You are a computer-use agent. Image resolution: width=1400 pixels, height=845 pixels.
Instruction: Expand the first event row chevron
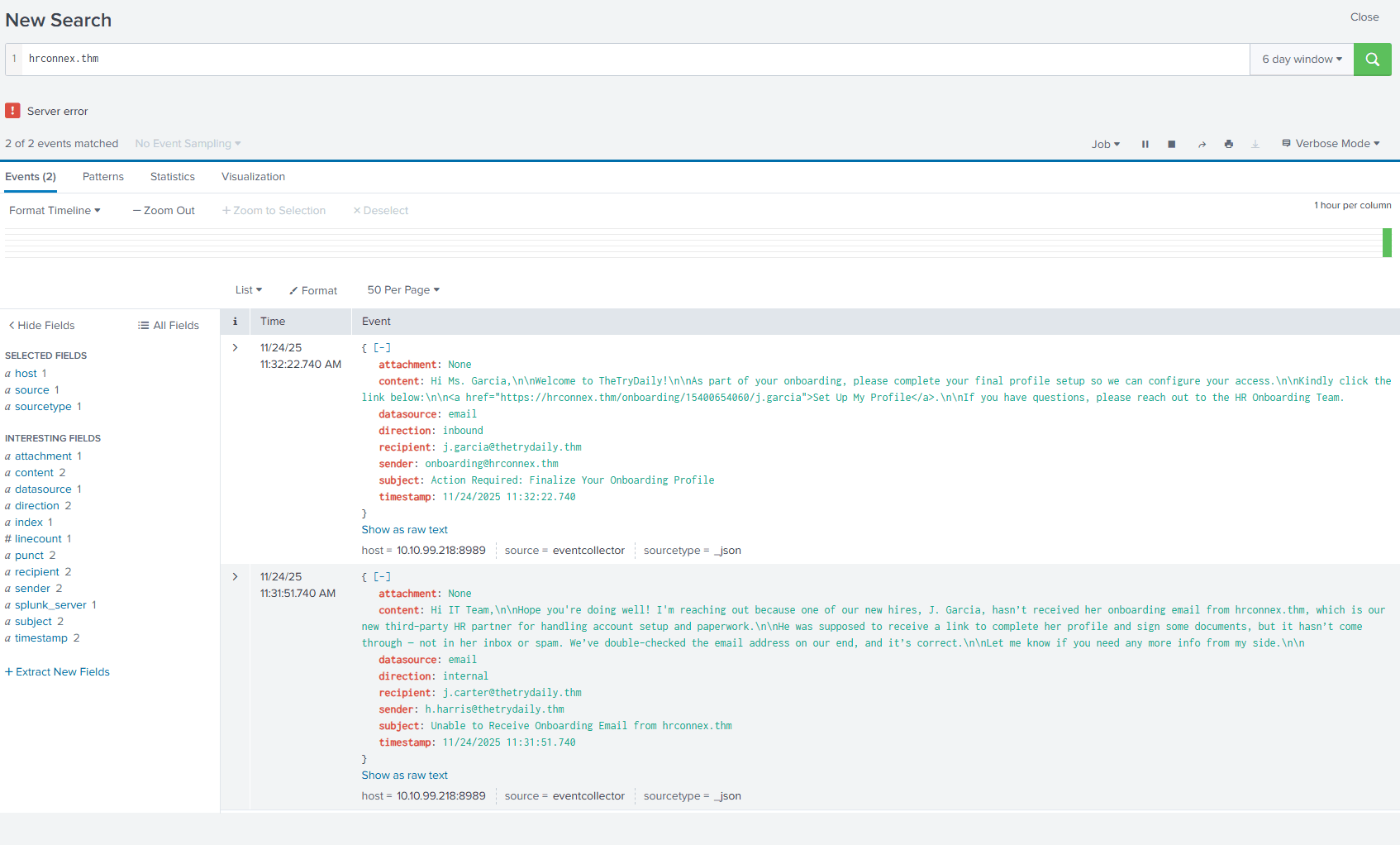(236, 348)
